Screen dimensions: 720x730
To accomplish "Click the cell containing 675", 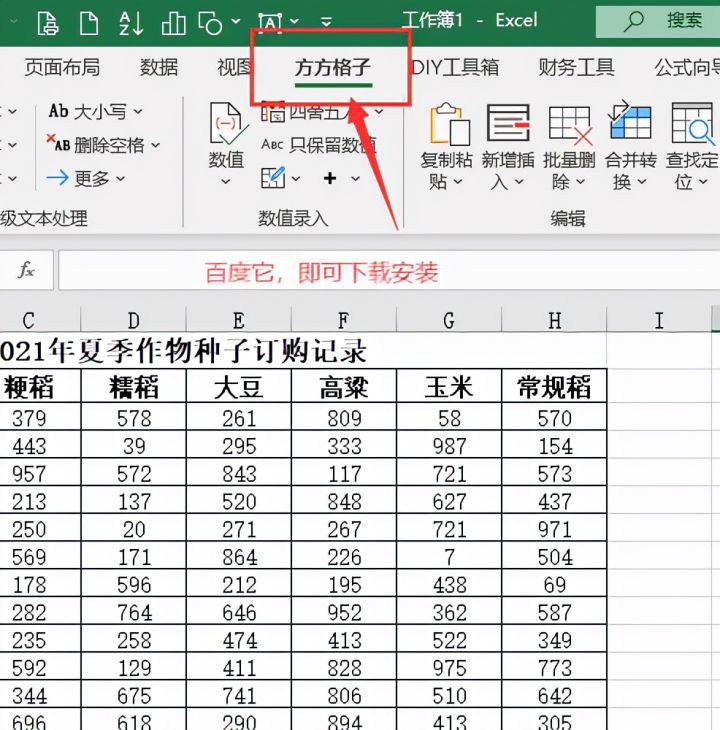I will point(134,694).
